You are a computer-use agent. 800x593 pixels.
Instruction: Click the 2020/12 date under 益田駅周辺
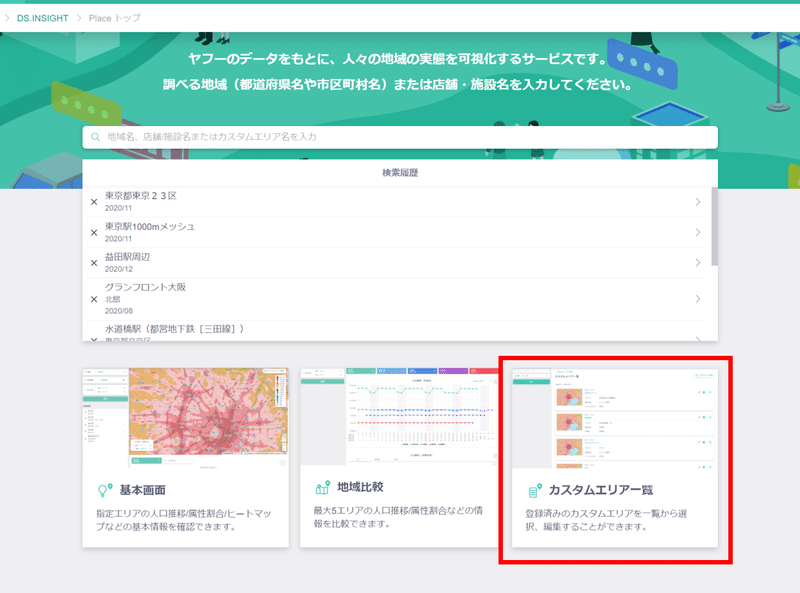click(119, 269)
